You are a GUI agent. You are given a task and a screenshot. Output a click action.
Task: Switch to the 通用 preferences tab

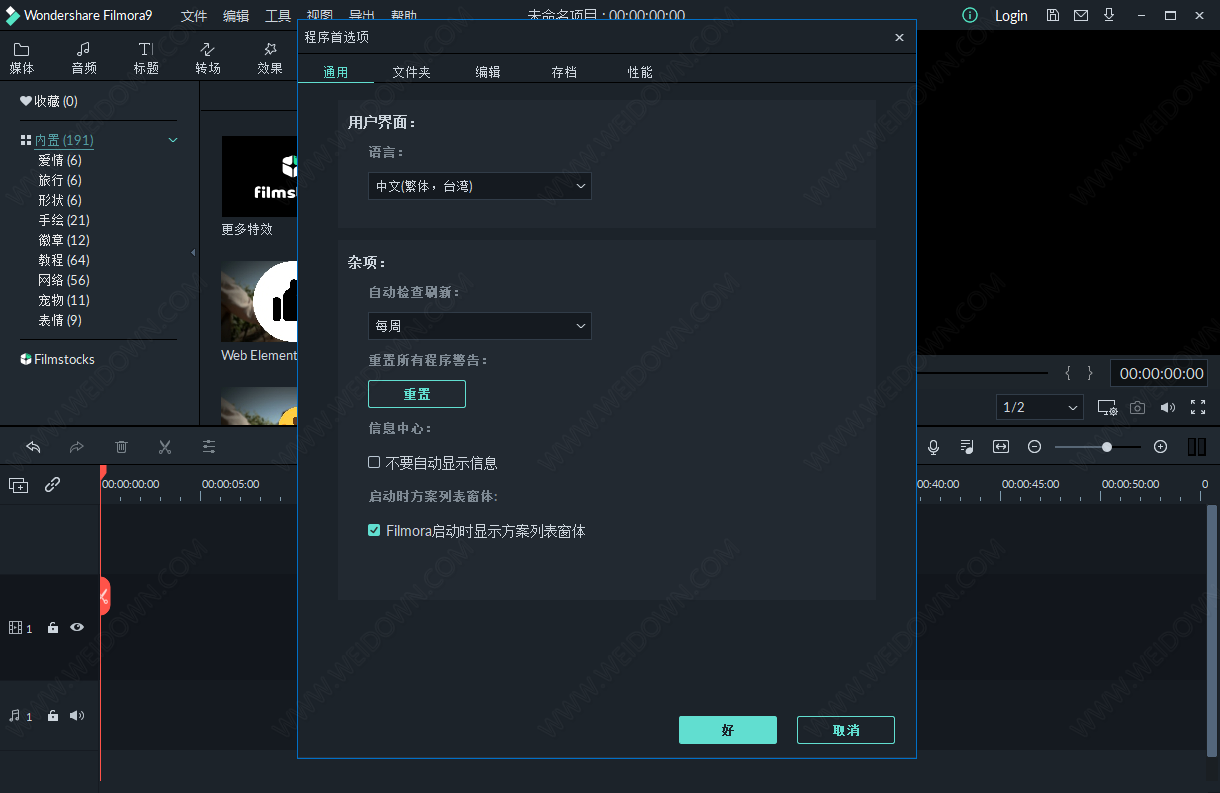(336, 72)
